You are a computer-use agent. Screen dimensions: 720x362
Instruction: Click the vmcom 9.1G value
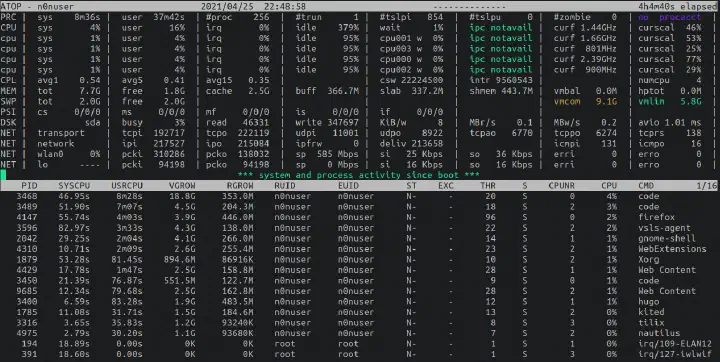click(x=585, y=102)
